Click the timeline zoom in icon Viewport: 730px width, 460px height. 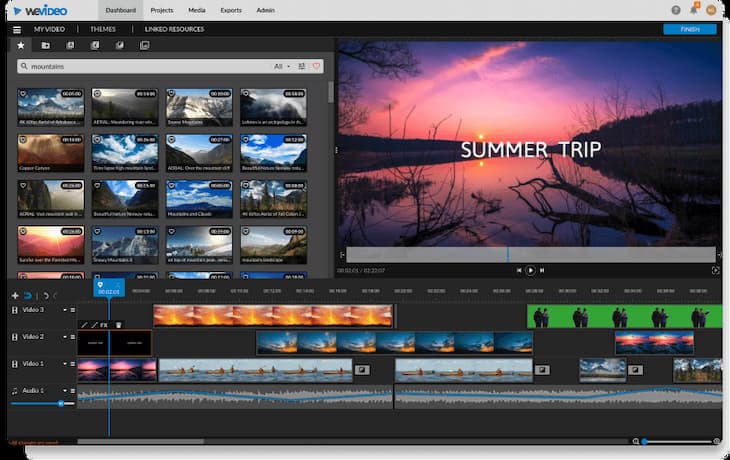716,441
